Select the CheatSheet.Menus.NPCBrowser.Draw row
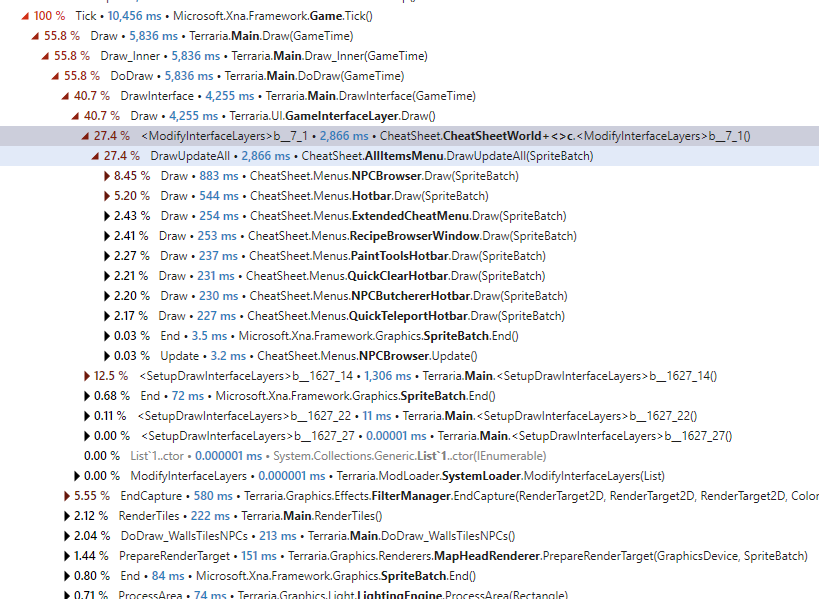 pos(410,176)
